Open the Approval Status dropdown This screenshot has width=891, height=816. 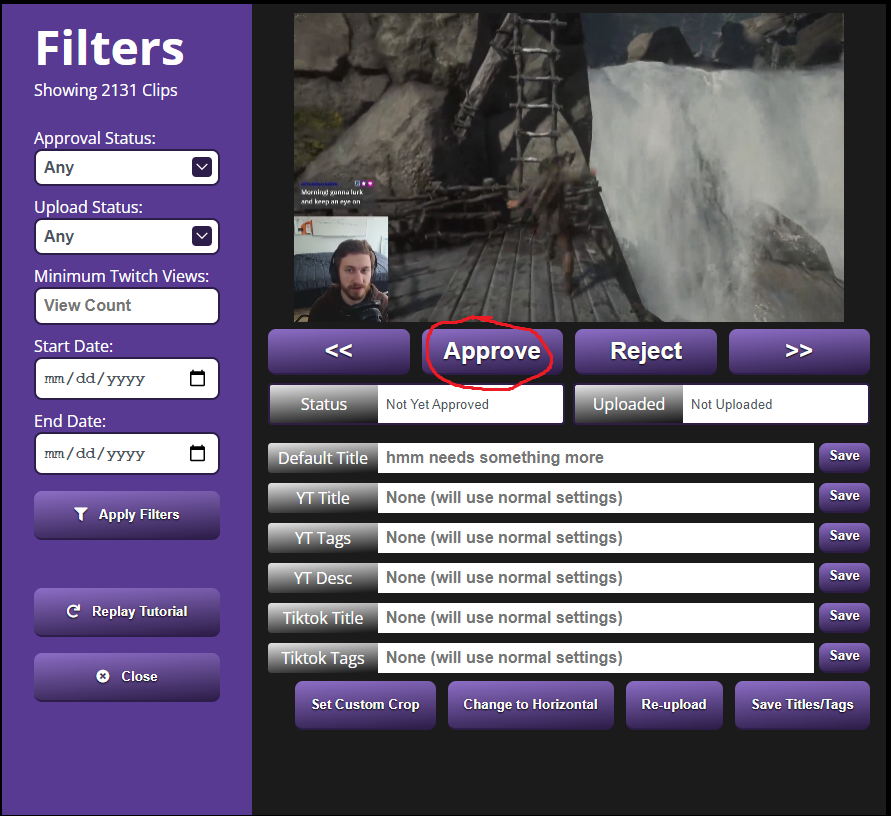click(127, 168)
